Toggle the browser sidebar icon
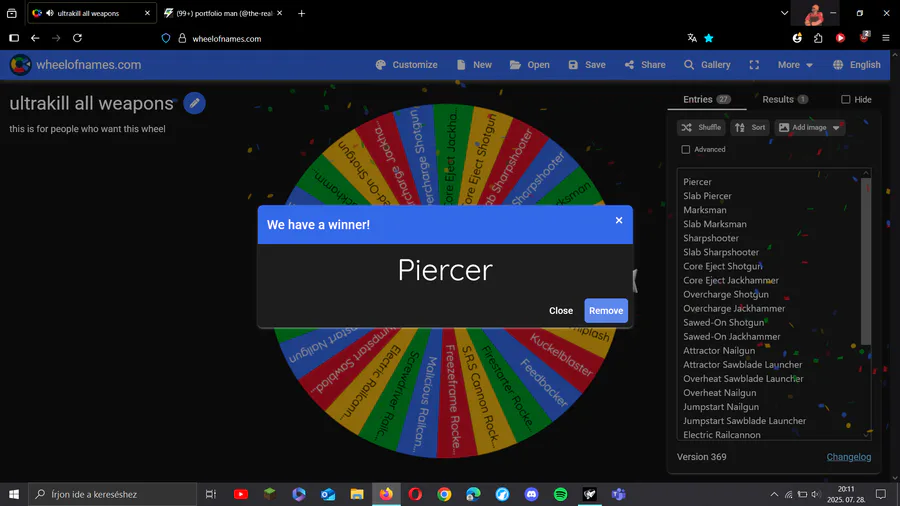 click(x=14, y=38)
